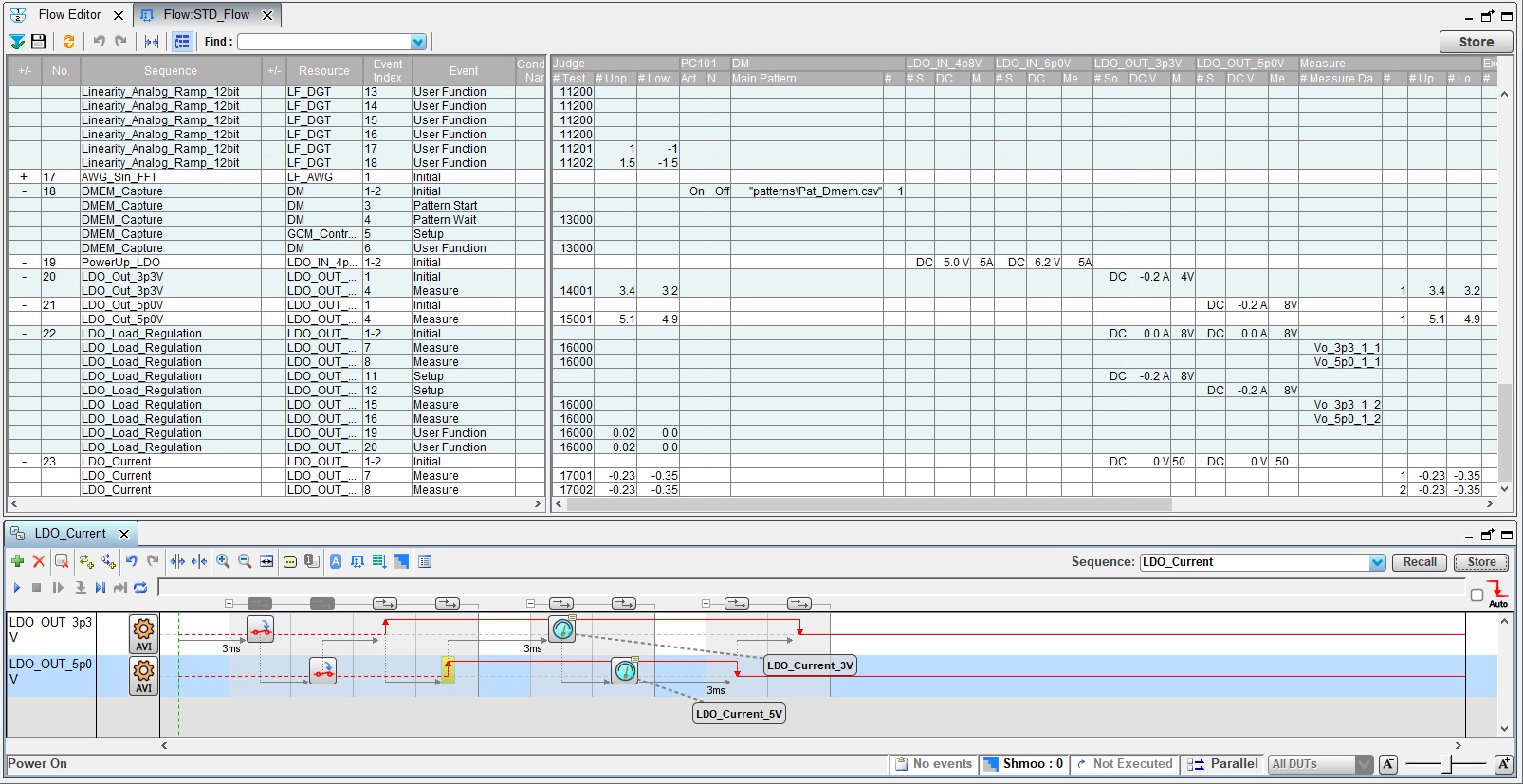Click the font size slider handle

[x=1448, y=764]
